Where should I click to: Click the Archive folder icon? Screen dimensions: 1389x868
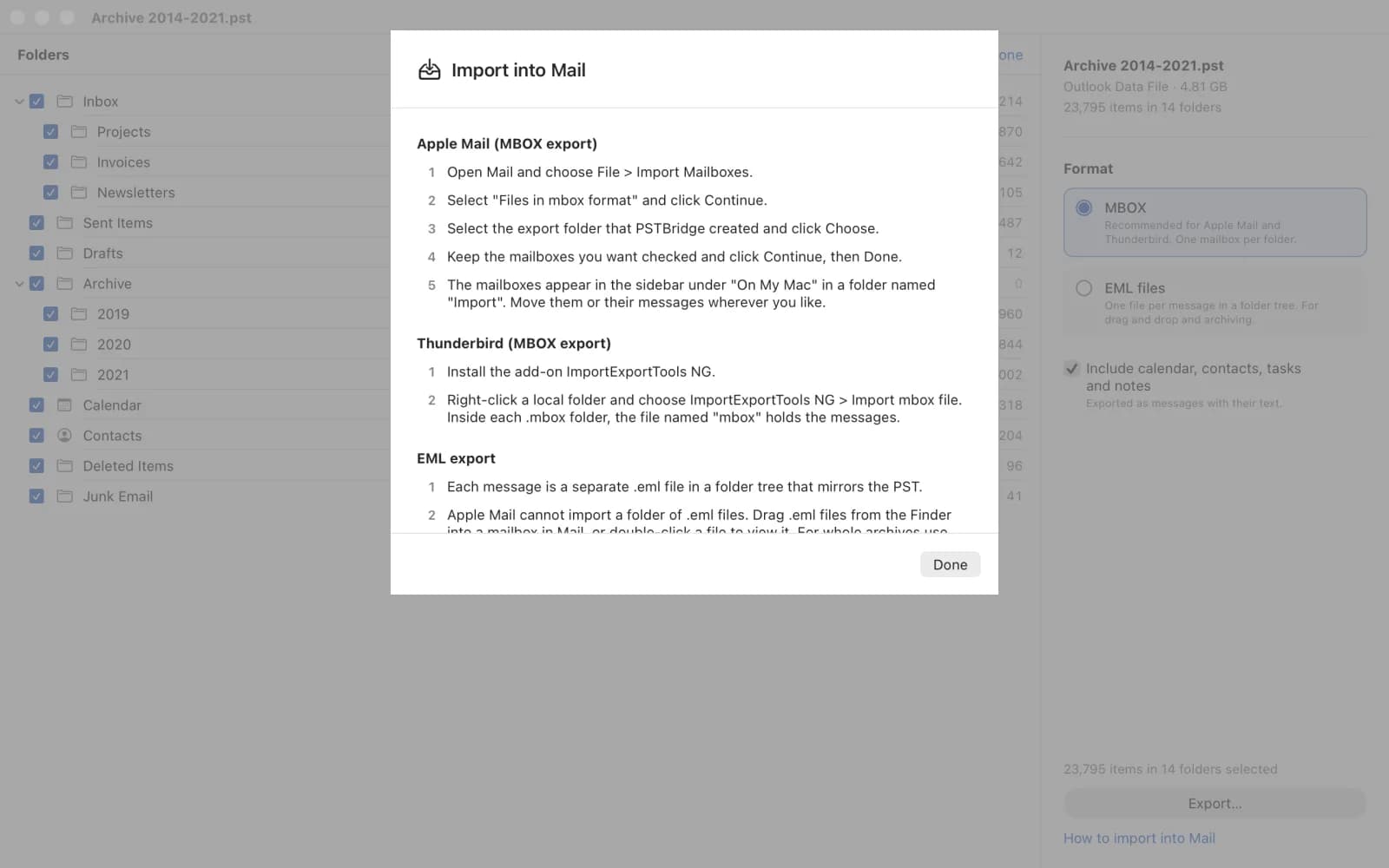64,283
